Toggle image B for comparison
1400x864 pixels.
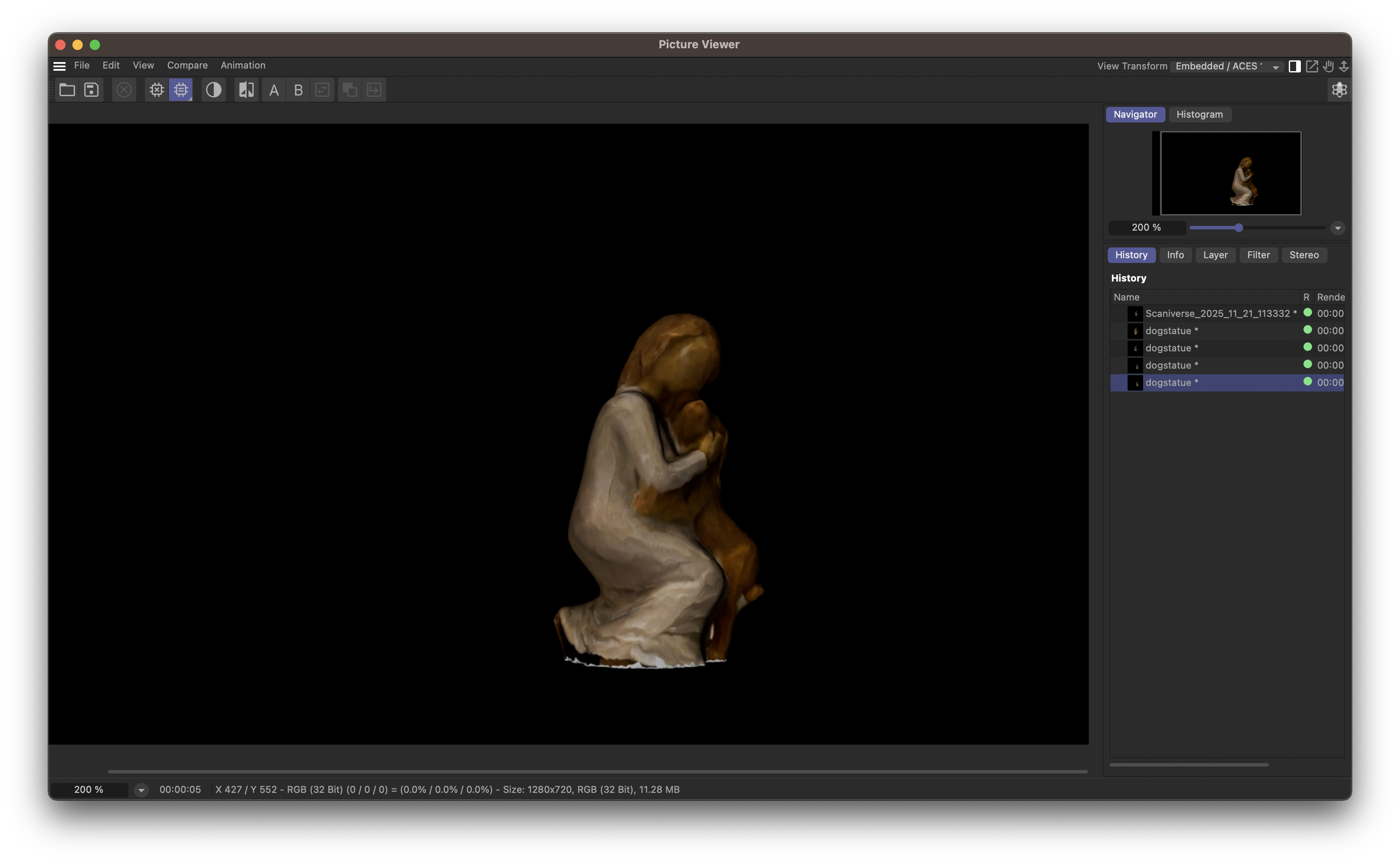297,90
